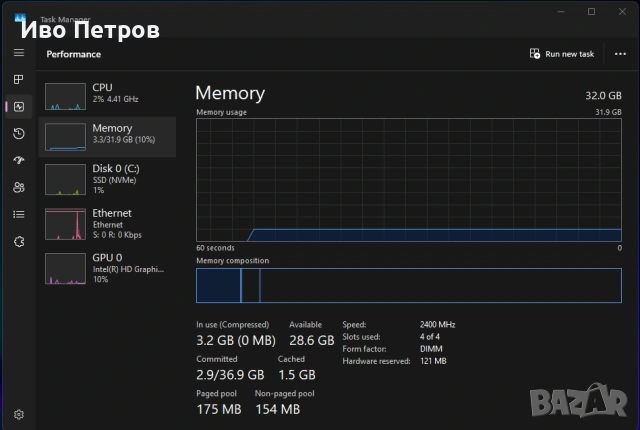640x430 pixels.
Task: View Ethernet network performance
Action: pos(107,221)
